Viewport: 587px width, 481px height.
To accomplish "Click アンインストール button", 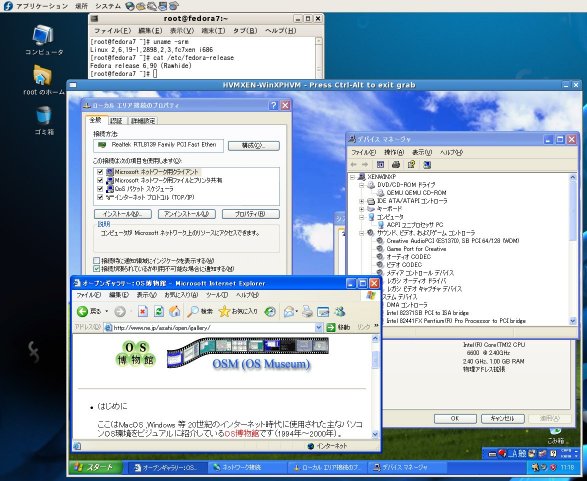I will tap(186, 214).
